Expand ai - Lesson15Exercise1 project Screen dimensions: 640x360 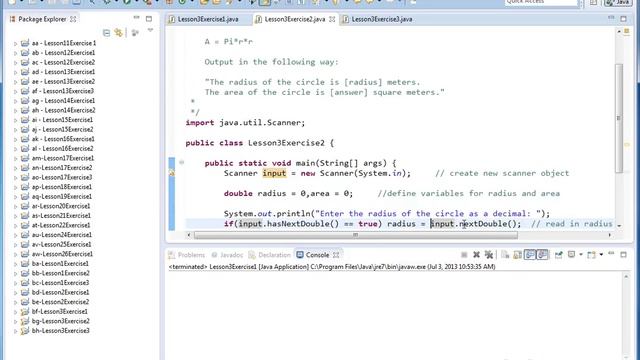pyautogui.click(x=16, y=120)
